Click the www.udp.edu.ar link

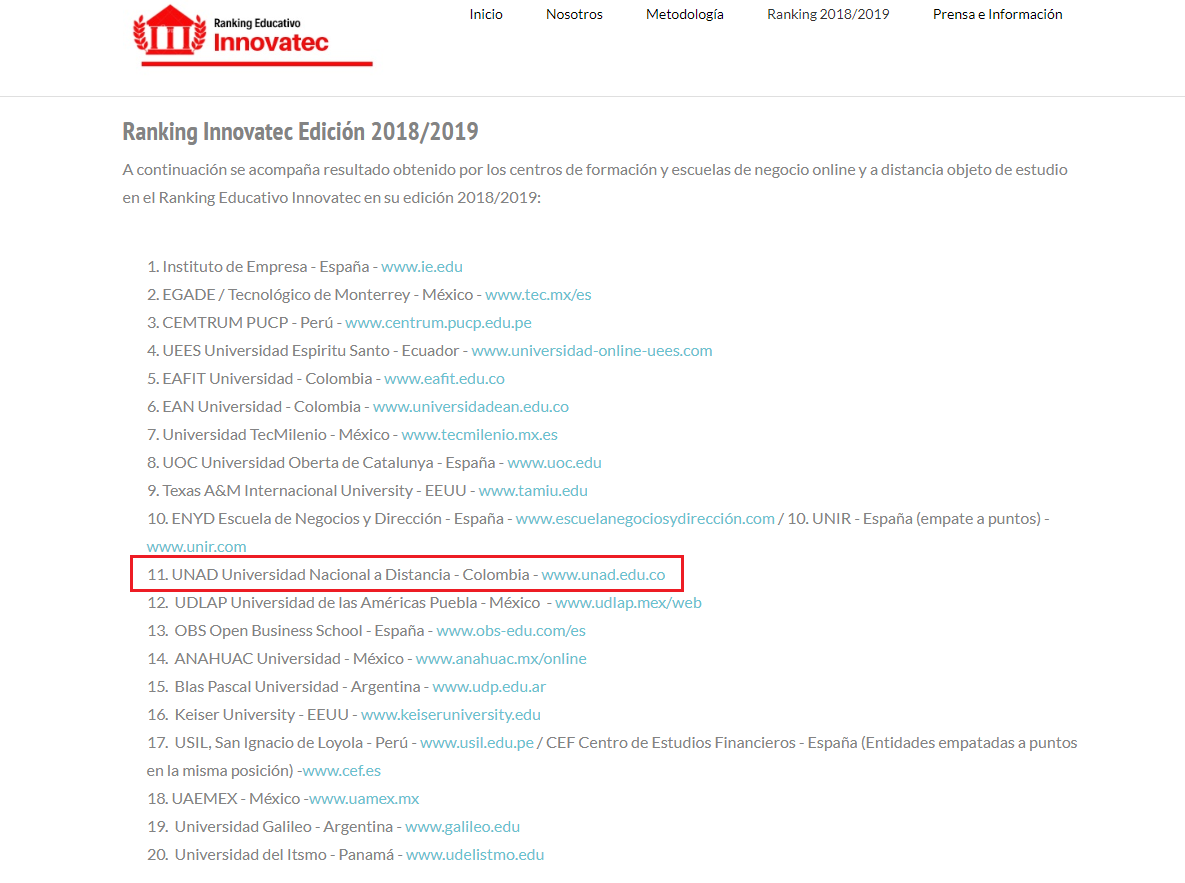489,686
